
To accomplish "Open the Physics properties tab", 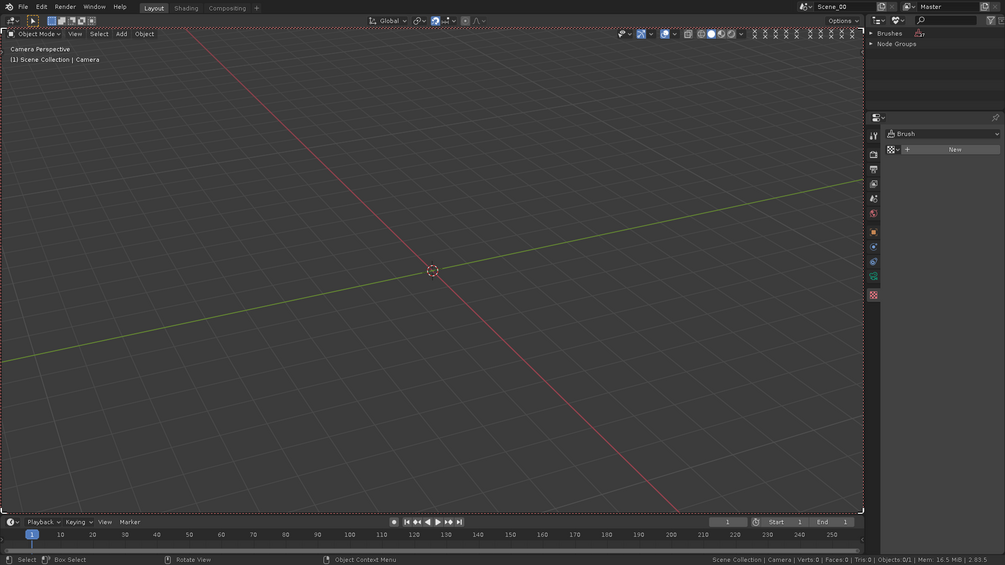I will click(x=873, y=247).
